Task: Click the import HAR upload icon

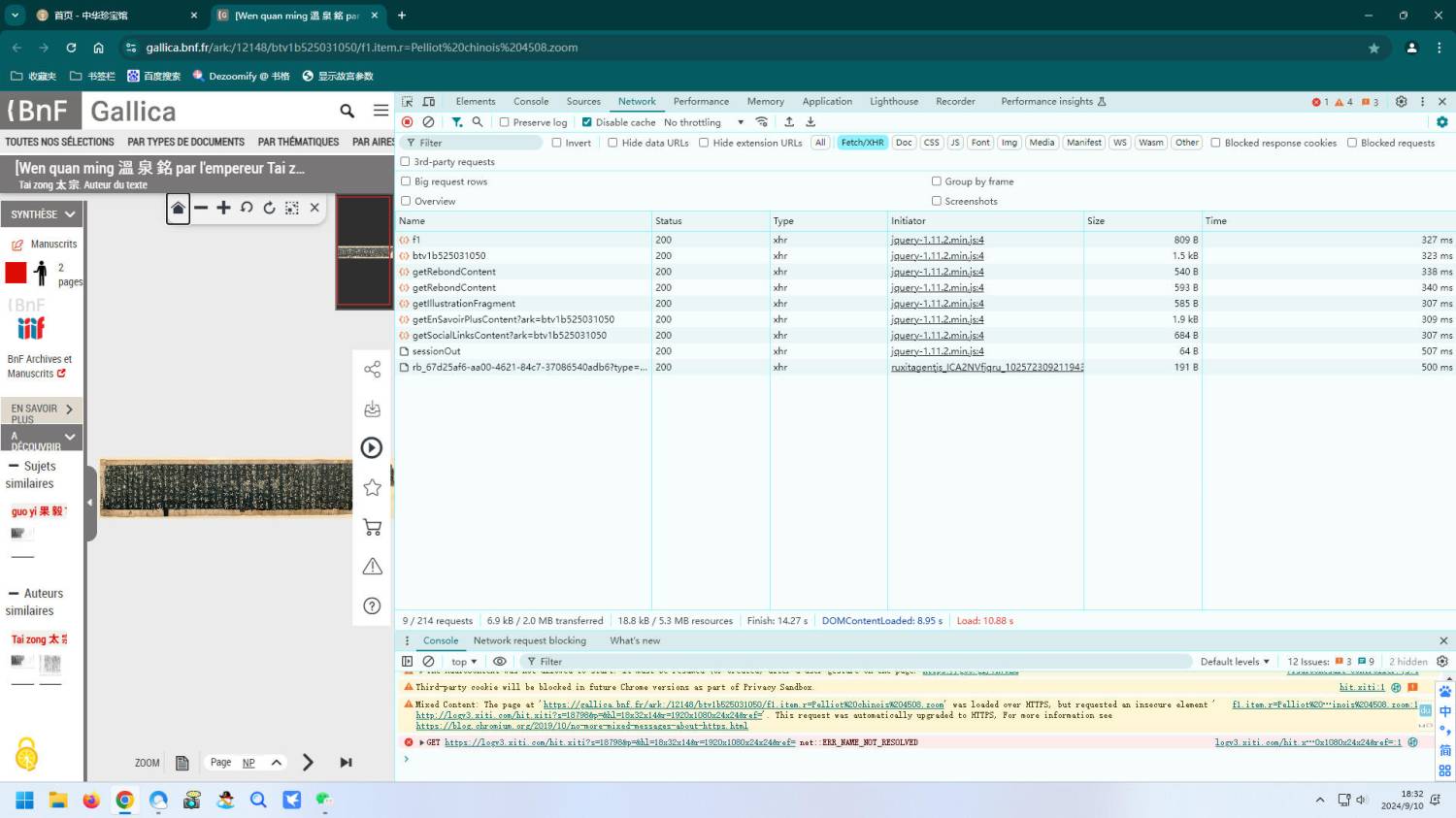Action: pyautogui.click(x=789, y=122)
